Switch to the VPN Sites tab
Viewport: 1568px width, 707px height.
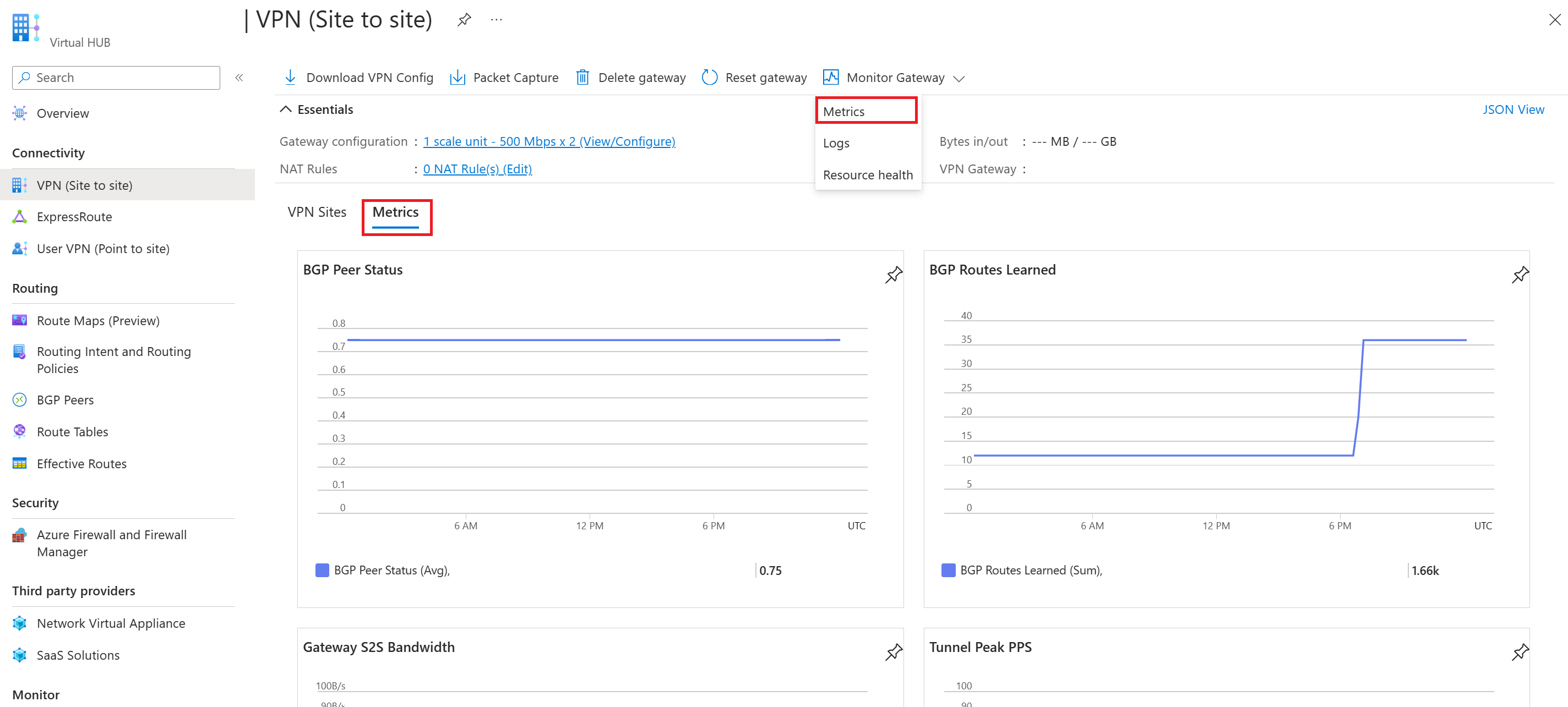coord(317,212)
